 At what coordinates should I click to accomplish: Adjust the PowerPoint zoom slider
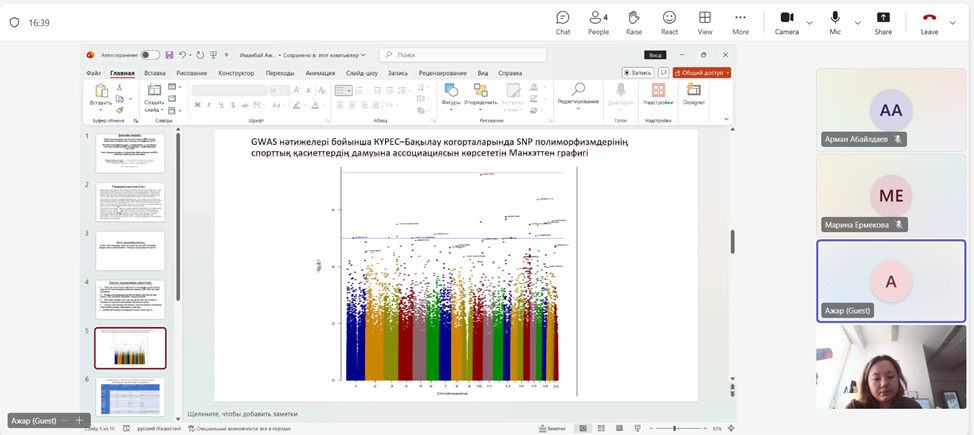[675, 428]
